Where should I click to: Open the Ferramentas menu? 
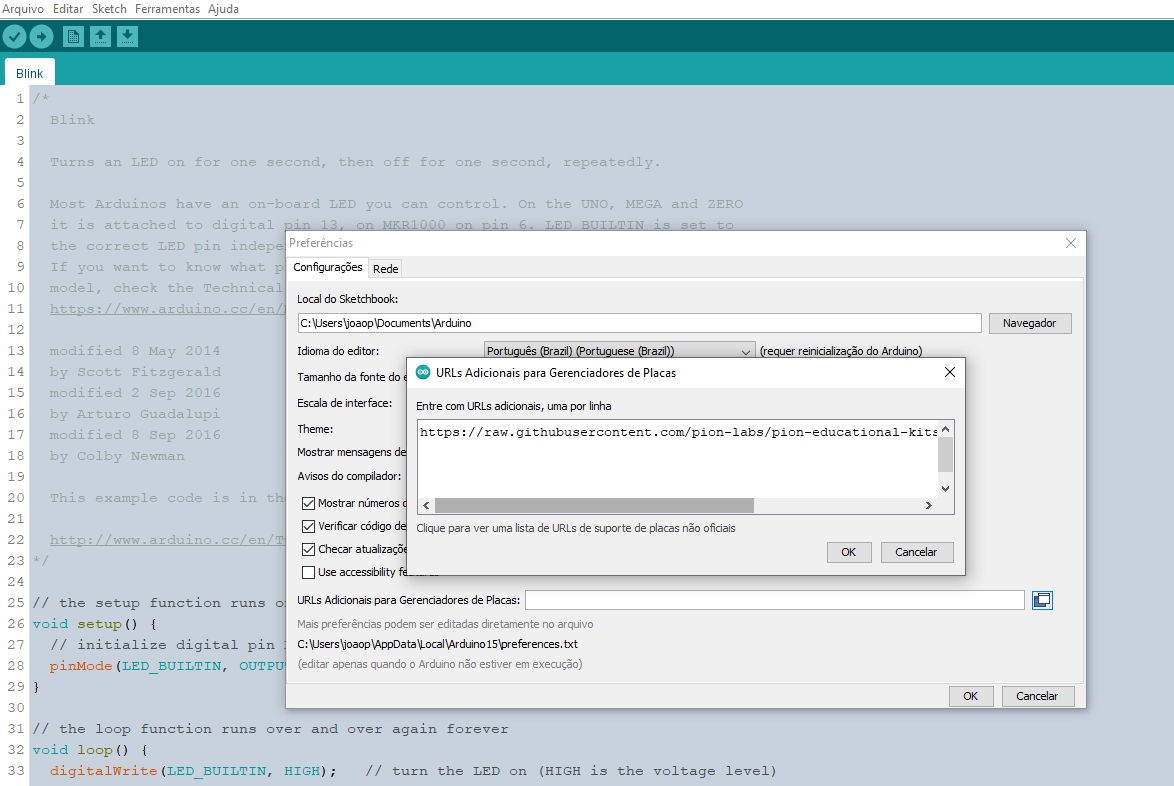pyautogui.click(x=168, y=9)
